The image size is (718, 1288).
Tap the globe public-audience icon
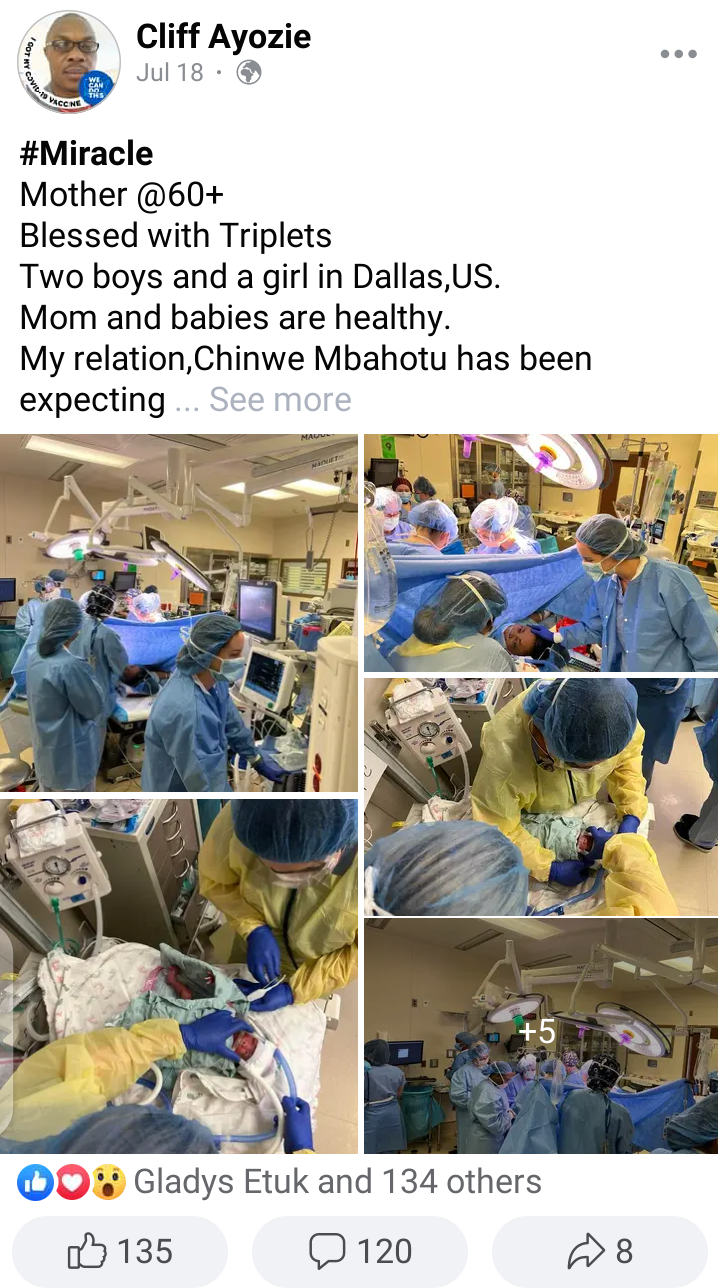coord(249,72)
